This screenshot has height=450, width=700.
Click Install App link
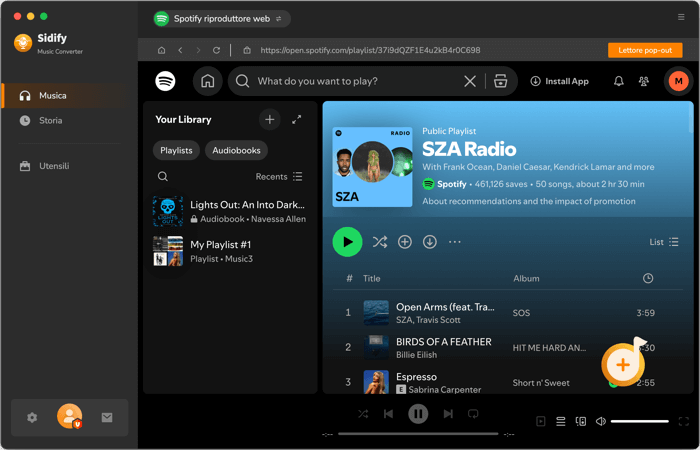[559, 81]
